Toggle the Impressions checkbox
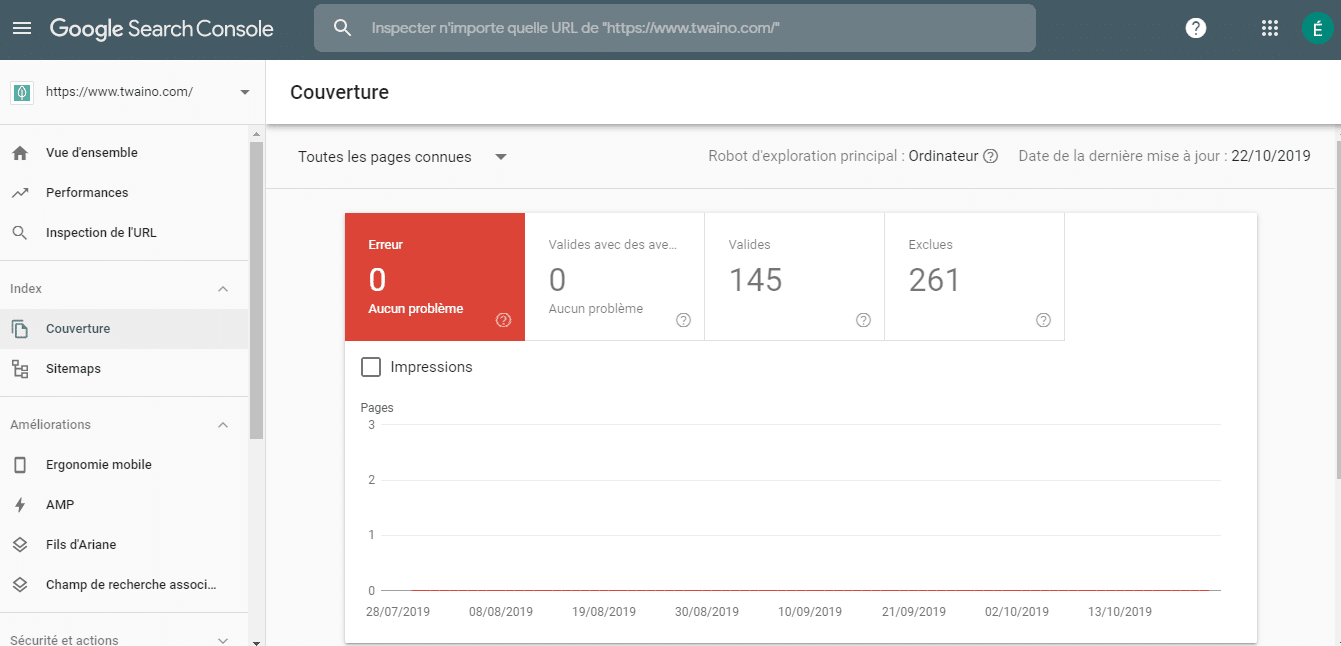The image size is (1341, 646). [371, 367]
